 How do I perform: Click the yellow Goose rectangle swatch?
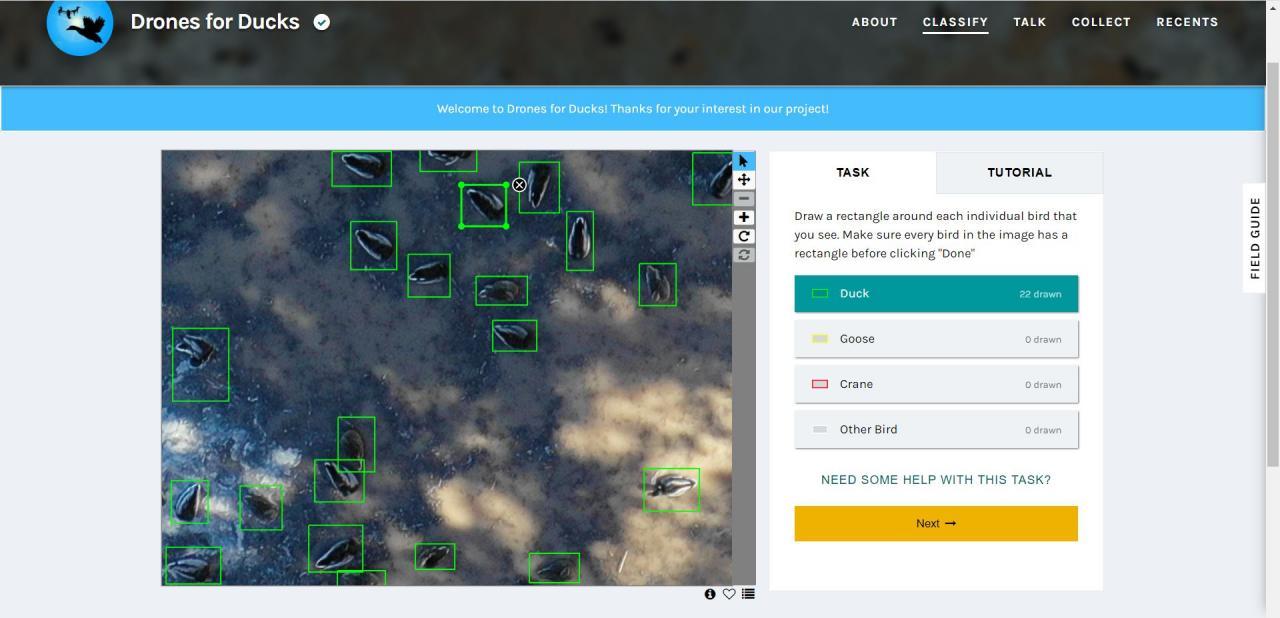pos(820,339)
